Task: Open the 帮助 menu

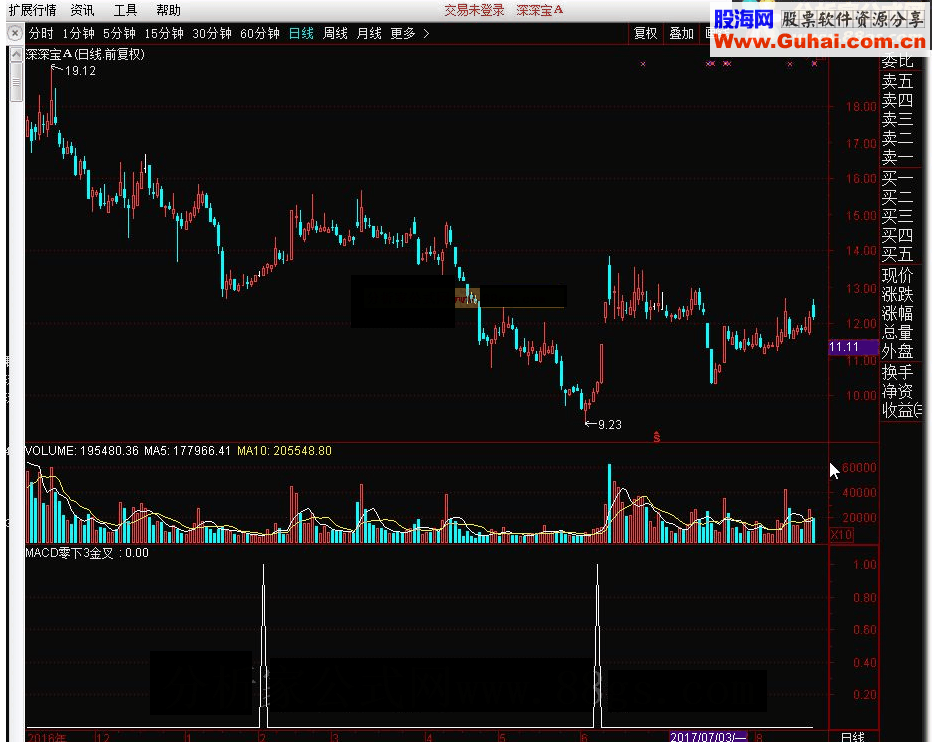Action: click(168, 10)
